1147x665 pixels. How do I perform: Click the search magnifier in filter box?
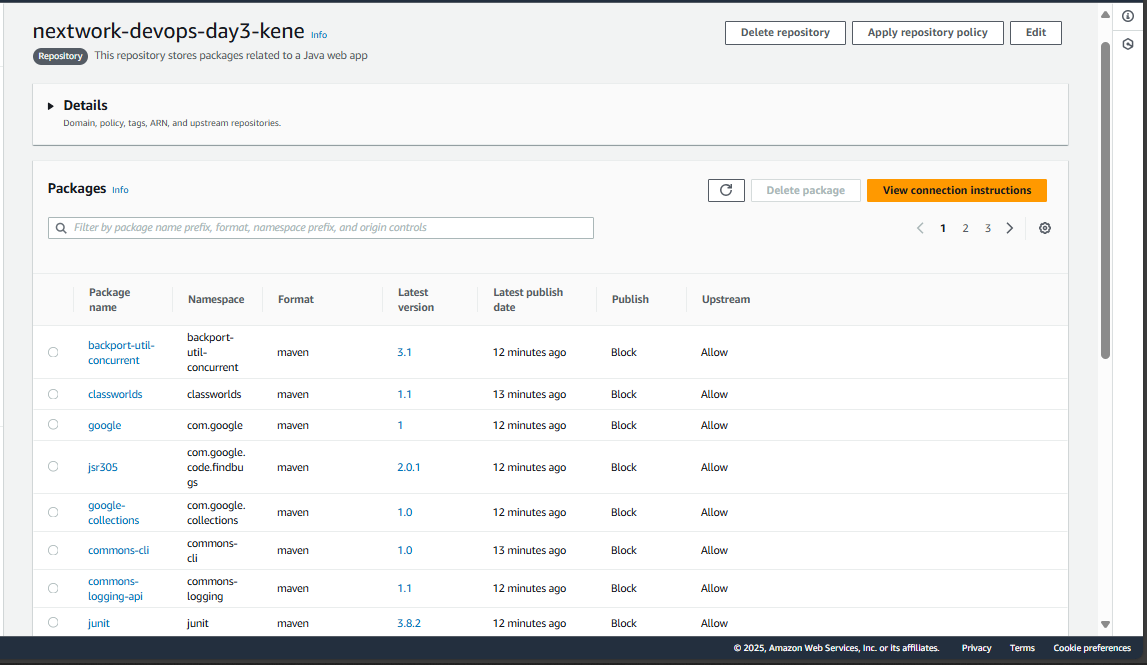[x=61, y=228]
